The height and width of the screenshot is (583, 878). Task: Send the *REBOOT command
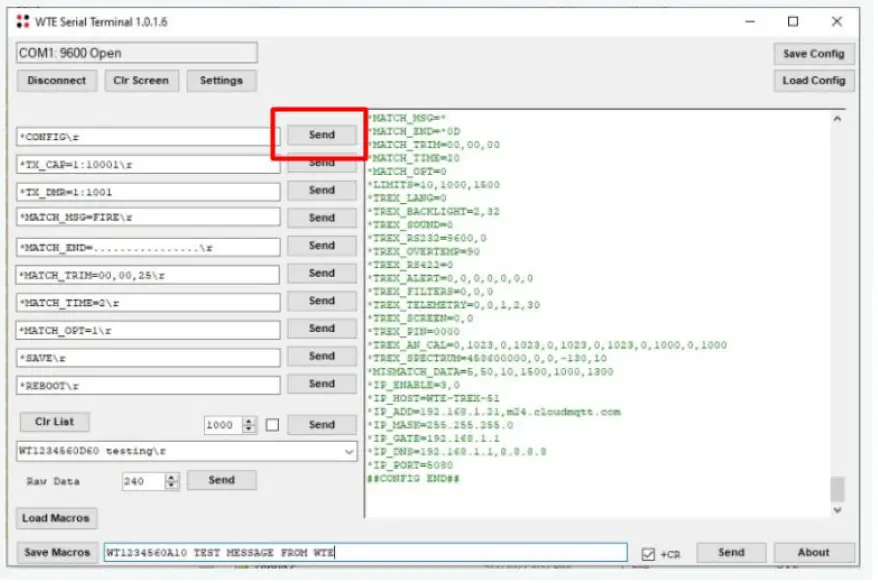click(x=320, y=384)
